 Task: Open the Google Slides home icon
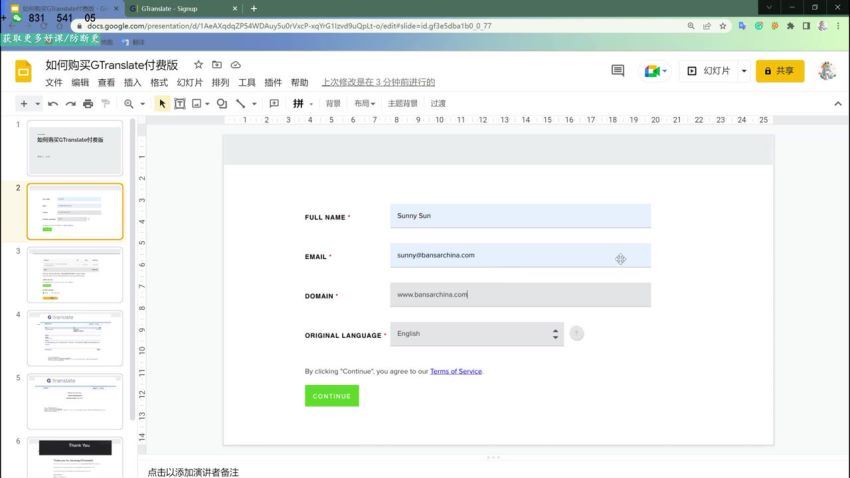click(23, 71)
